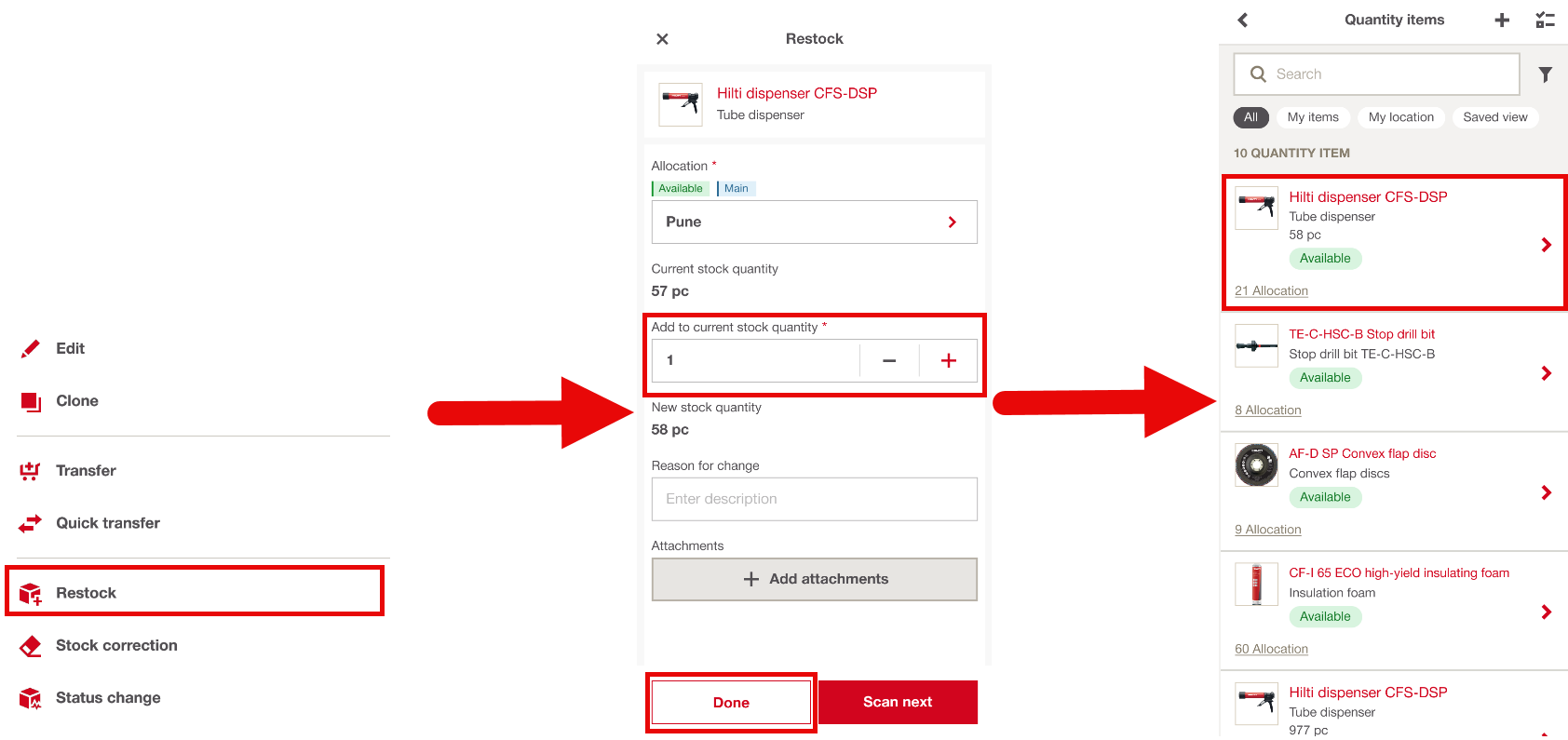
Task: Expand the TE-C-HSC-B Stop drill bit item
Action: tap(1546, 373)
